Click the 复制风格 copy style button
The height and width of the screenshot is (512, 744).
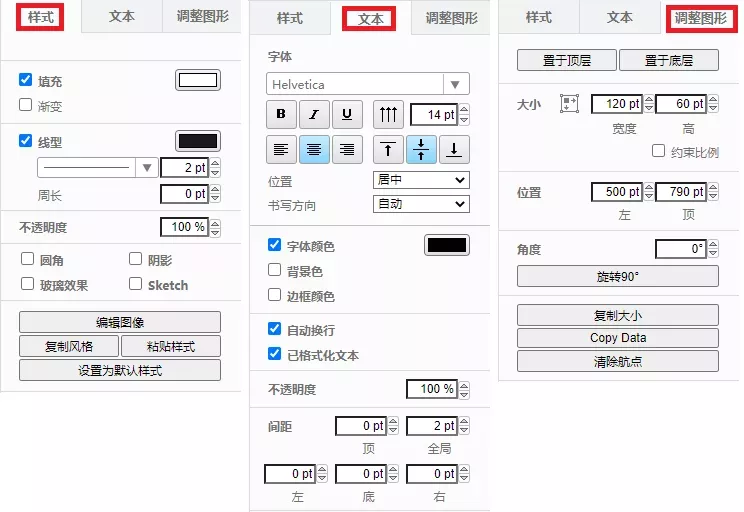69,346
